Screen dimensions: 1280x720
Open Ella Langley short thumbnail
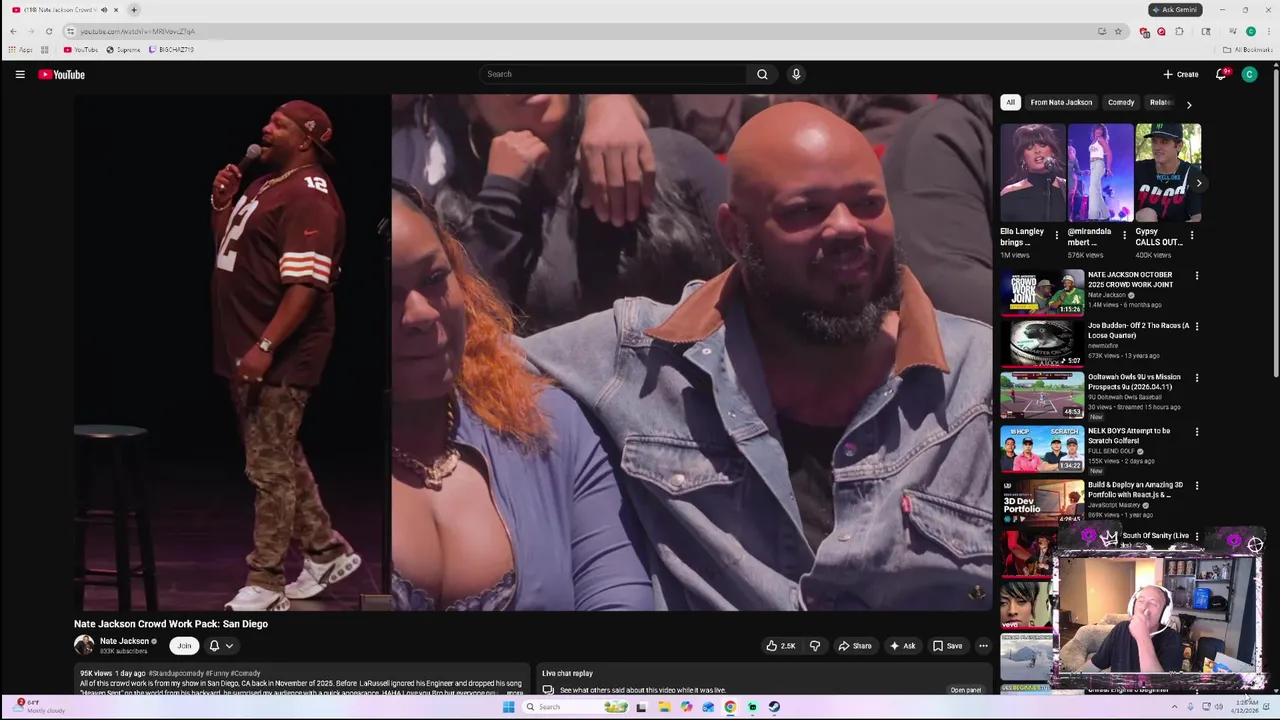(x=1032, y=173)
